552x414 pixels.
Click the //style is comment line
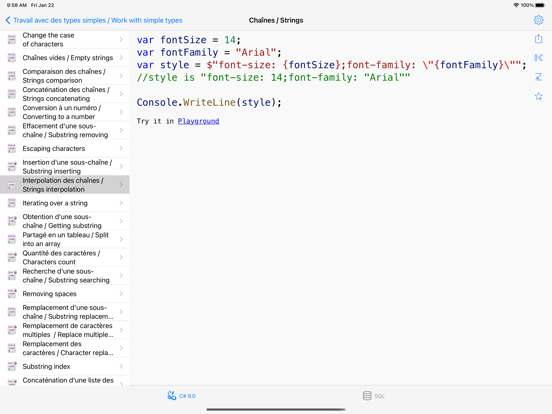pos(273,77)
